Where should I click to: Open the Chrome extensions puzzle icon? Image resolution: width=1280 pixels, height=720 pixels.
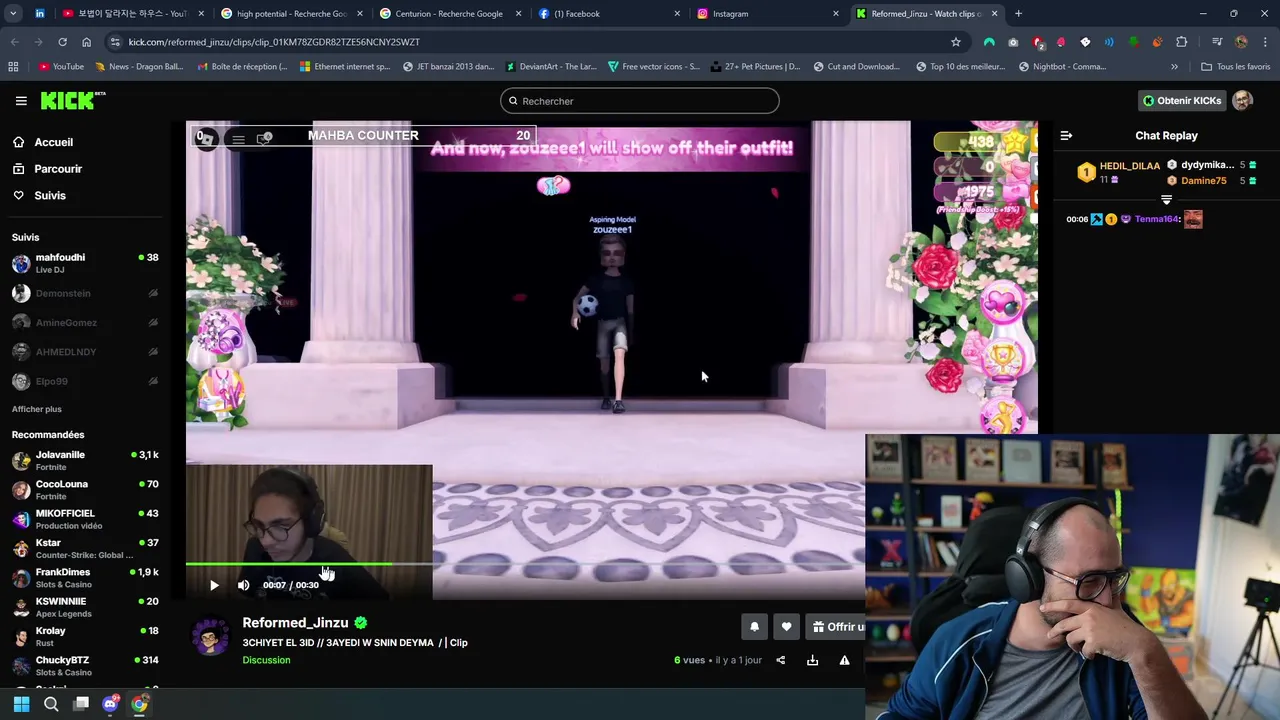click(1182, 42)
